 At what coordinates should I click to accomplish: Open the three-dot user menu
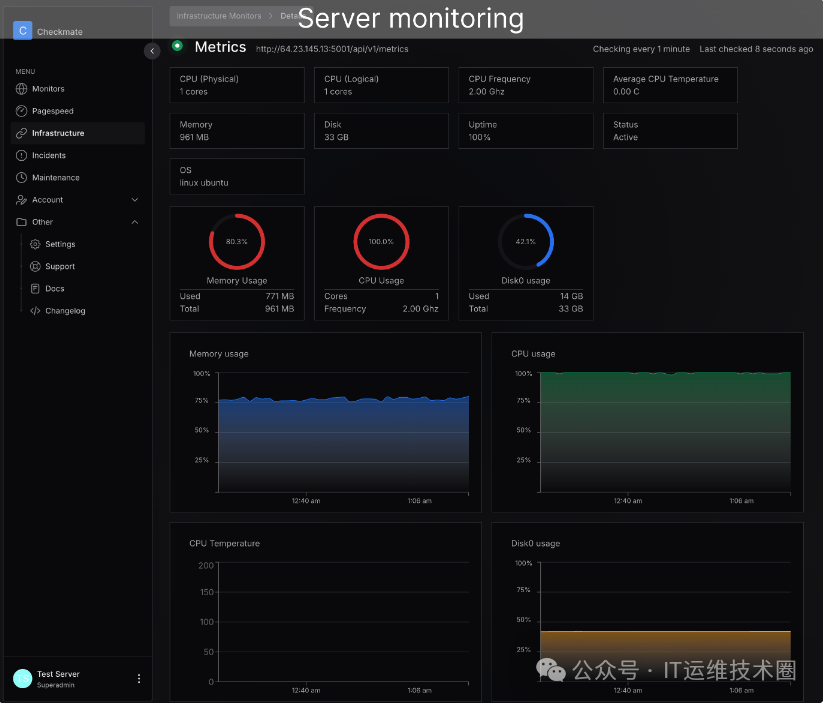pyautogui.click(x=139, y=678)
